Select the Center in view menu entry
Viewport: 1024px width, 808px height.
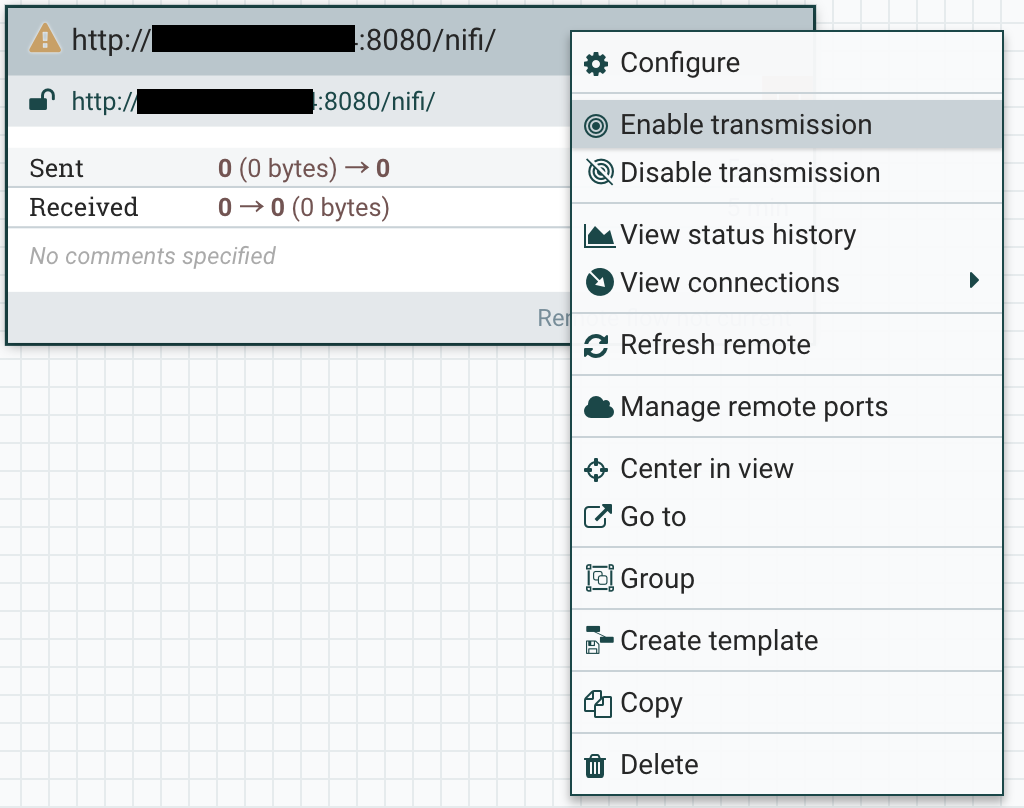787,469
